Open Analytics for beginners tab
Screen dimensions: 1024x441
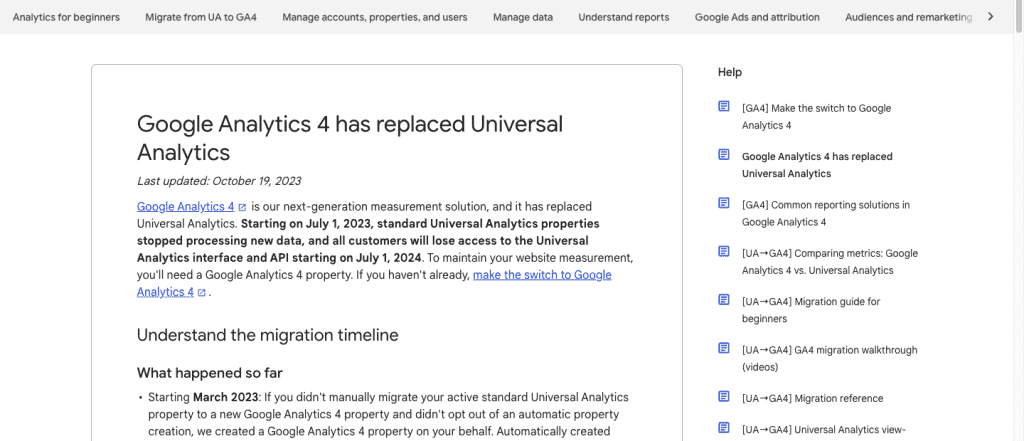(66, 17)
